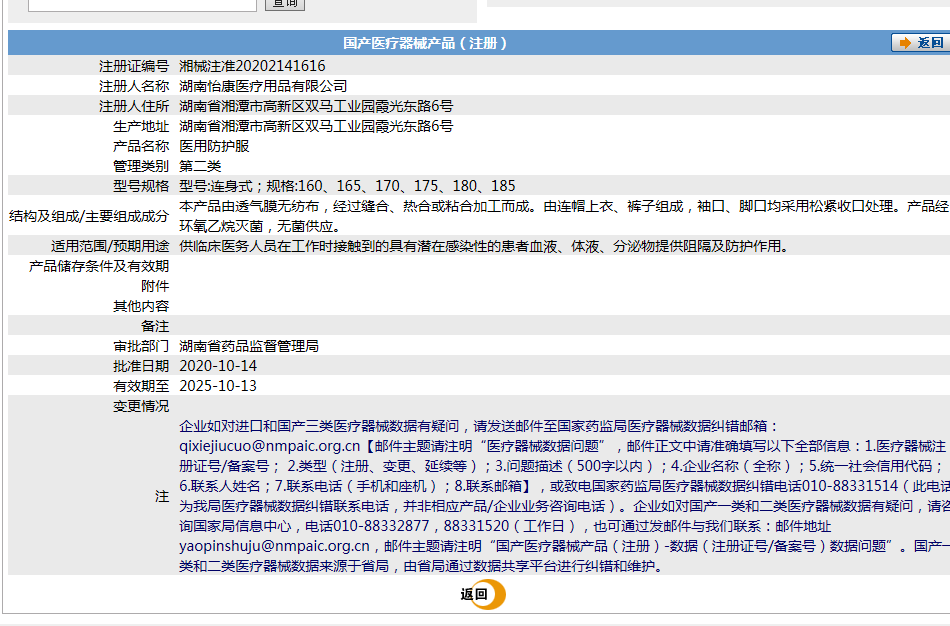Click the 生产地址 address value

click(x=316, y=126)
